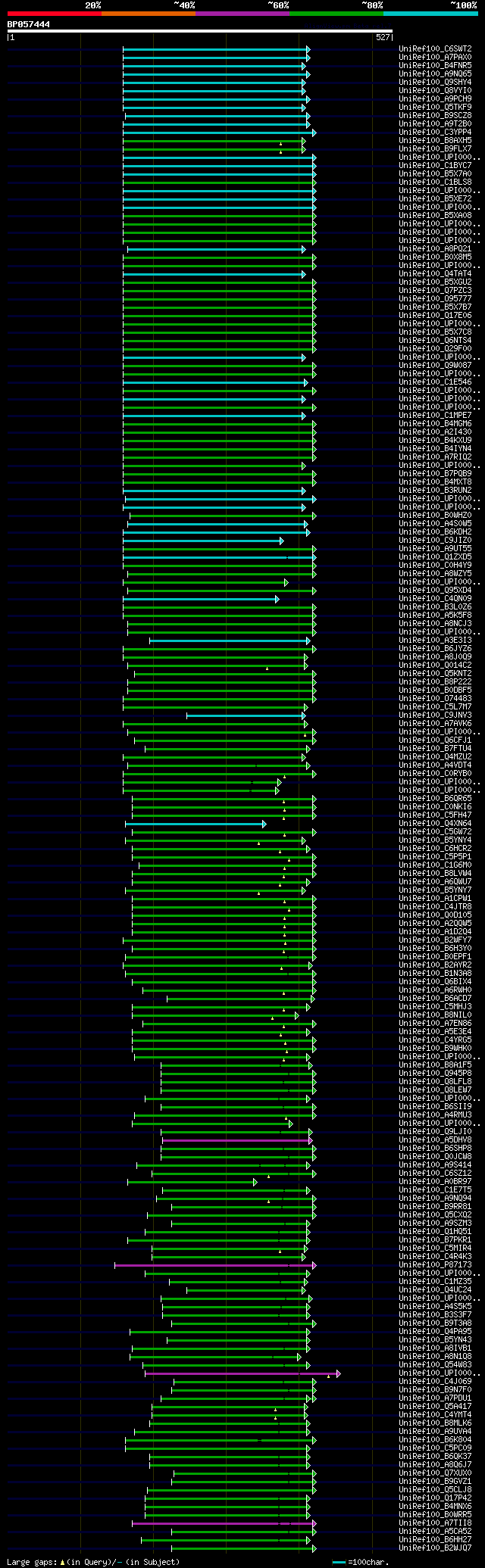Select the UniRef100_A5DHV8 entry
Viewport: 485px width, 1568px height.
[435, 1140]
